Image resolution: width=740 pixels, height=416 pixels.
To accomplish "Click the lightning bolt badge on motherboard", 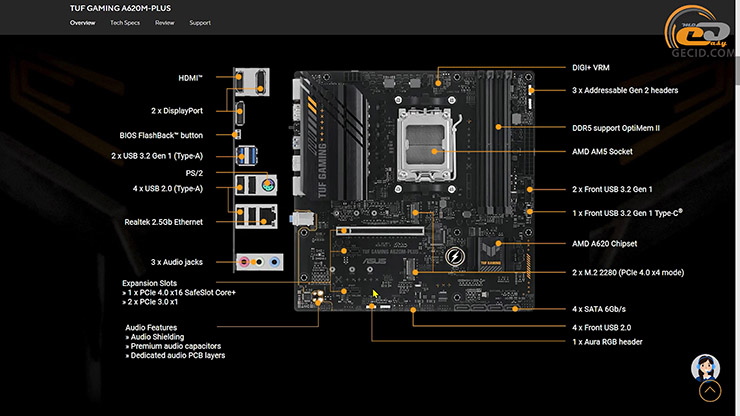I will point(455,256).
